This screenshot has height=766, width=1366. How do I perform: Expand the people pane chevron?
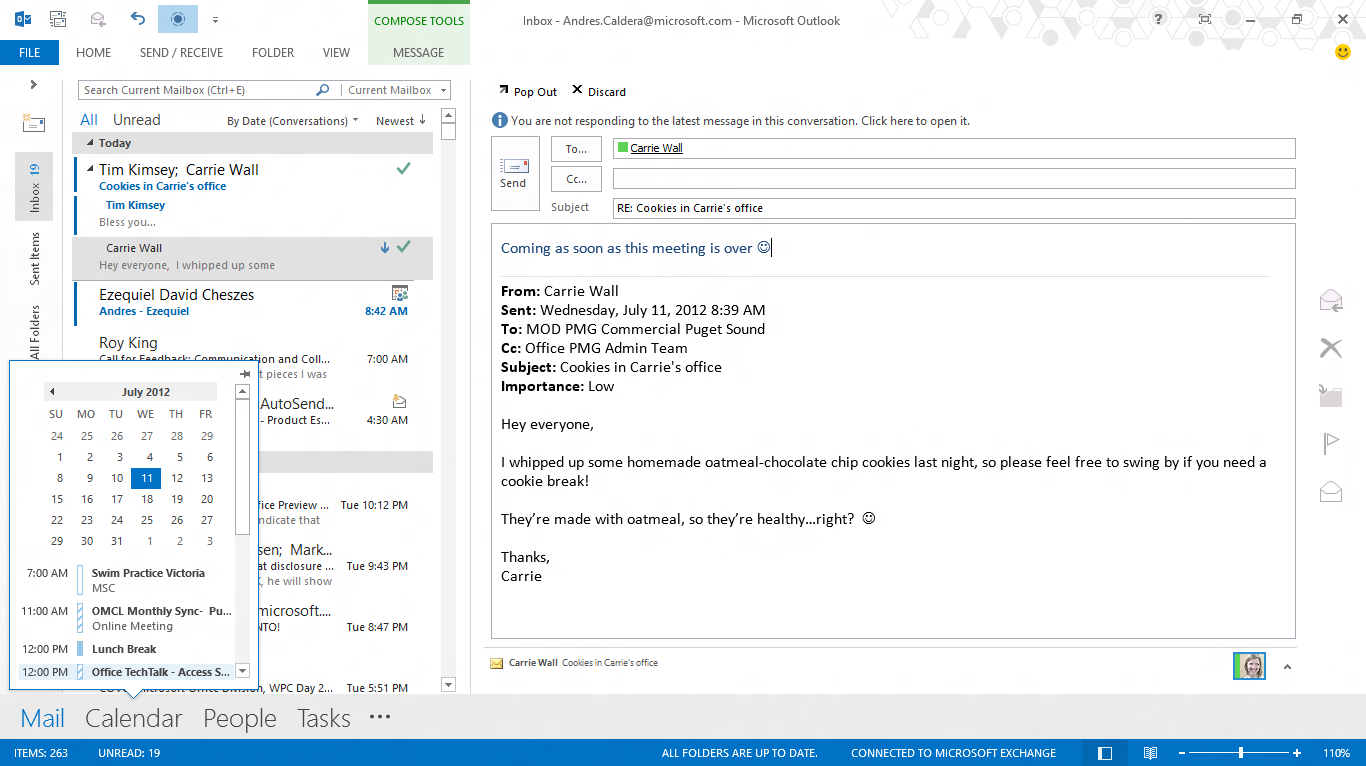[1287, 667]
